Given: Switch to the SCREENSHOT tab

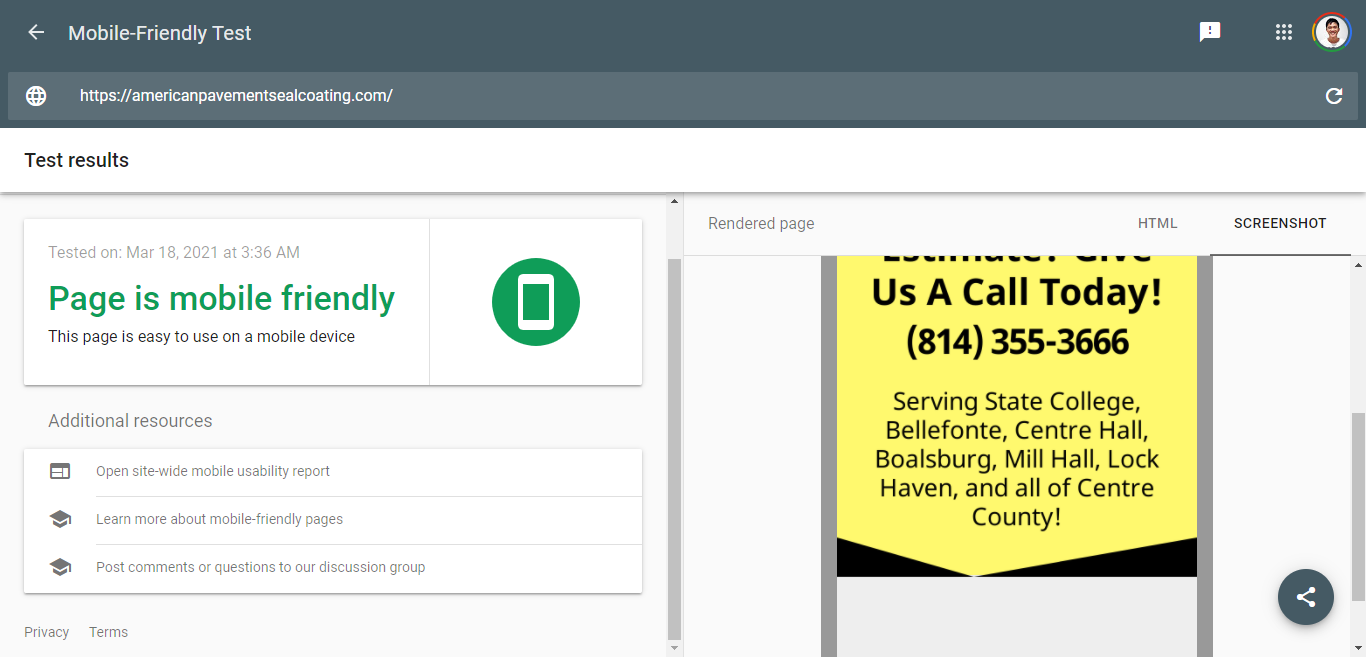Looking at the screenshot, I should tap(1280, 223).
